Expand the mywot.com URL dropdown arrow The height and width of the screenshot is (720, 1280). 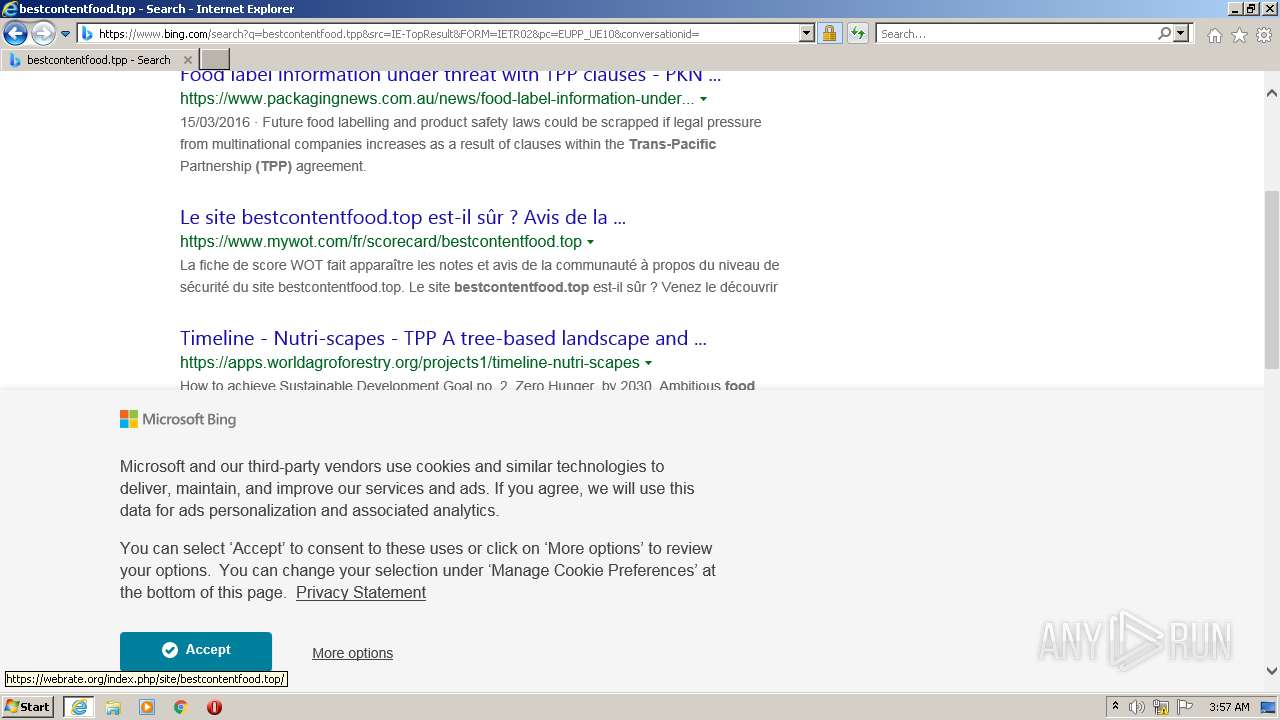(x=591, y=242)
